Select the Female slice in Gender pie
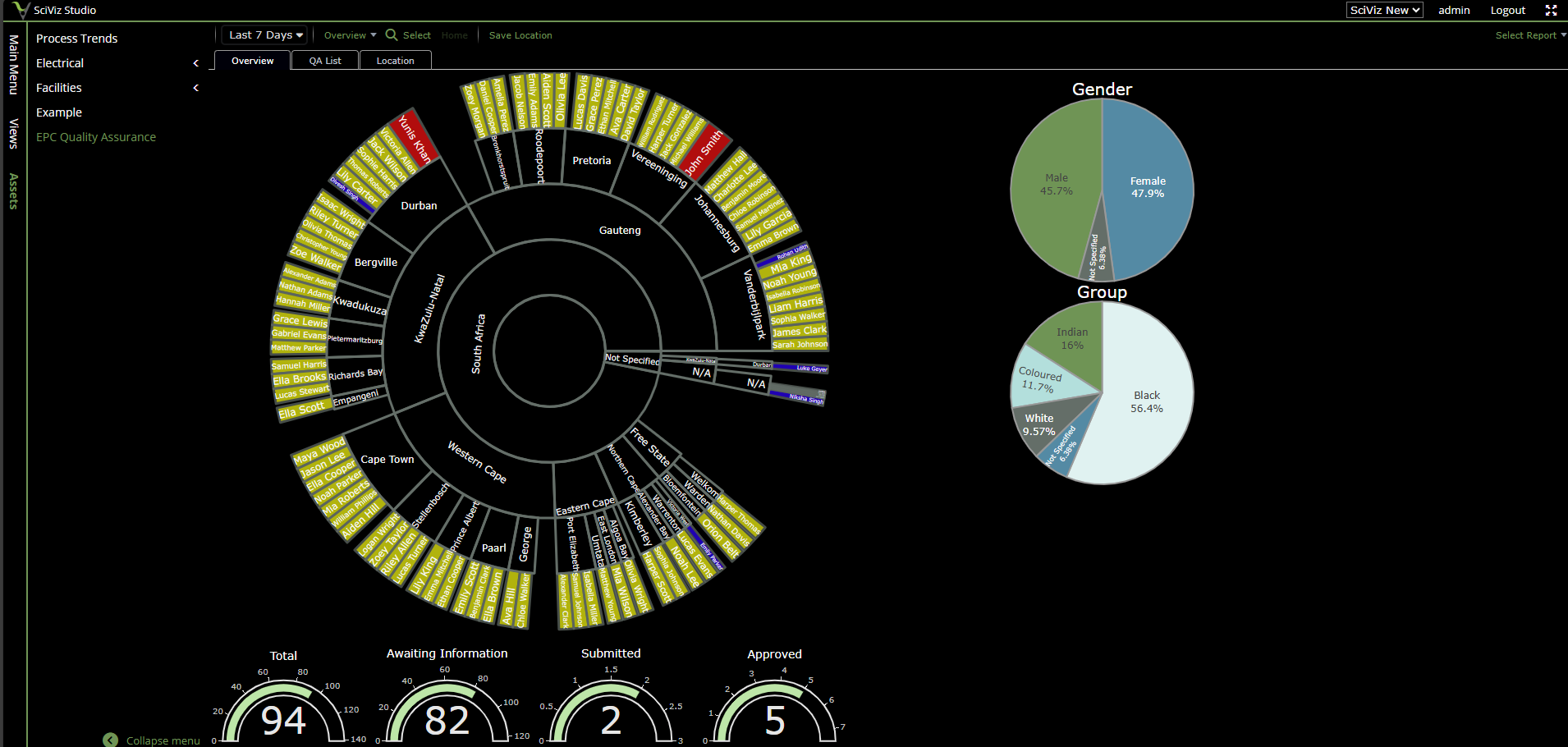Viewport: 1568px width, 747px height. click(1148, 188)
